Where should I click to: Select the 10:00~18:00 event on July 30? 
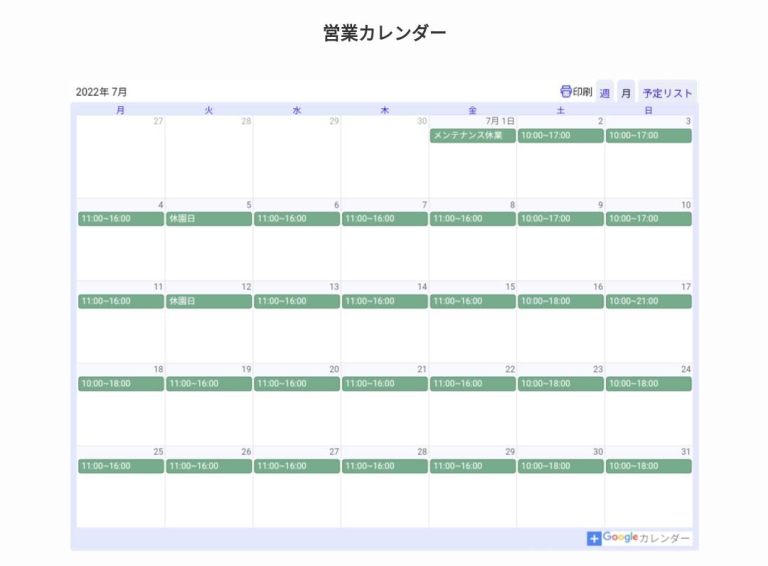[560, 466]
